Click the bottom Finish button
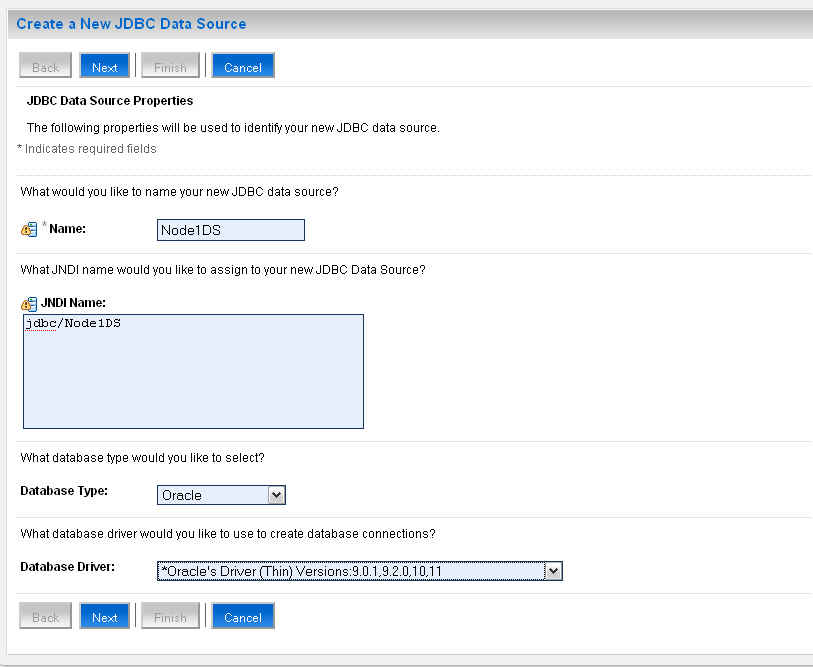This screenshot has width=813, height=667. 170,617
